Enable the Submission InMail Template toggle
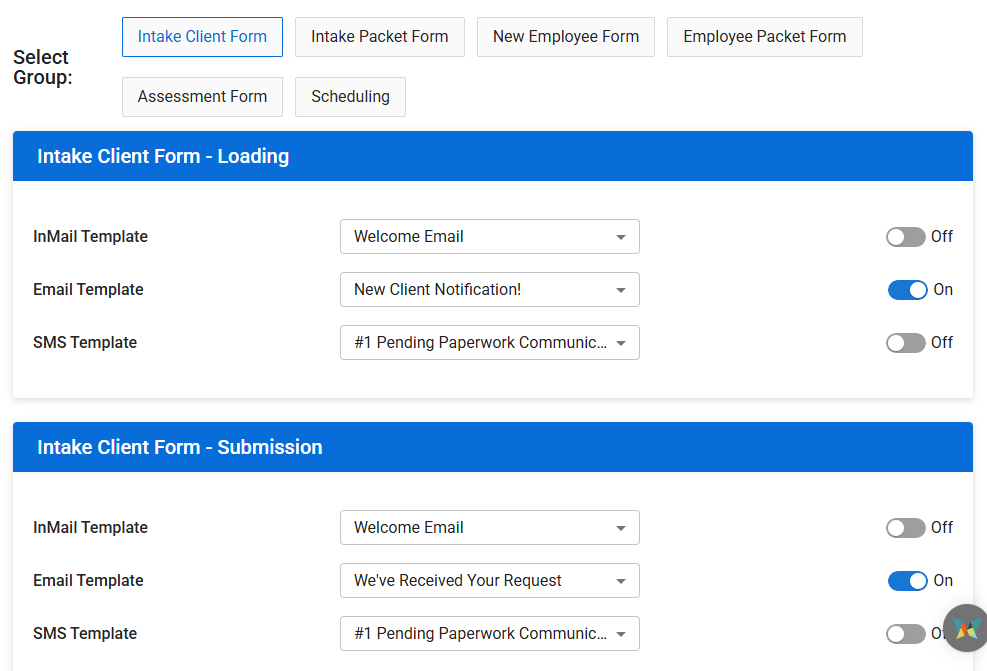The image size is (987, 671). pyautogui.click(x=906, y=527)
